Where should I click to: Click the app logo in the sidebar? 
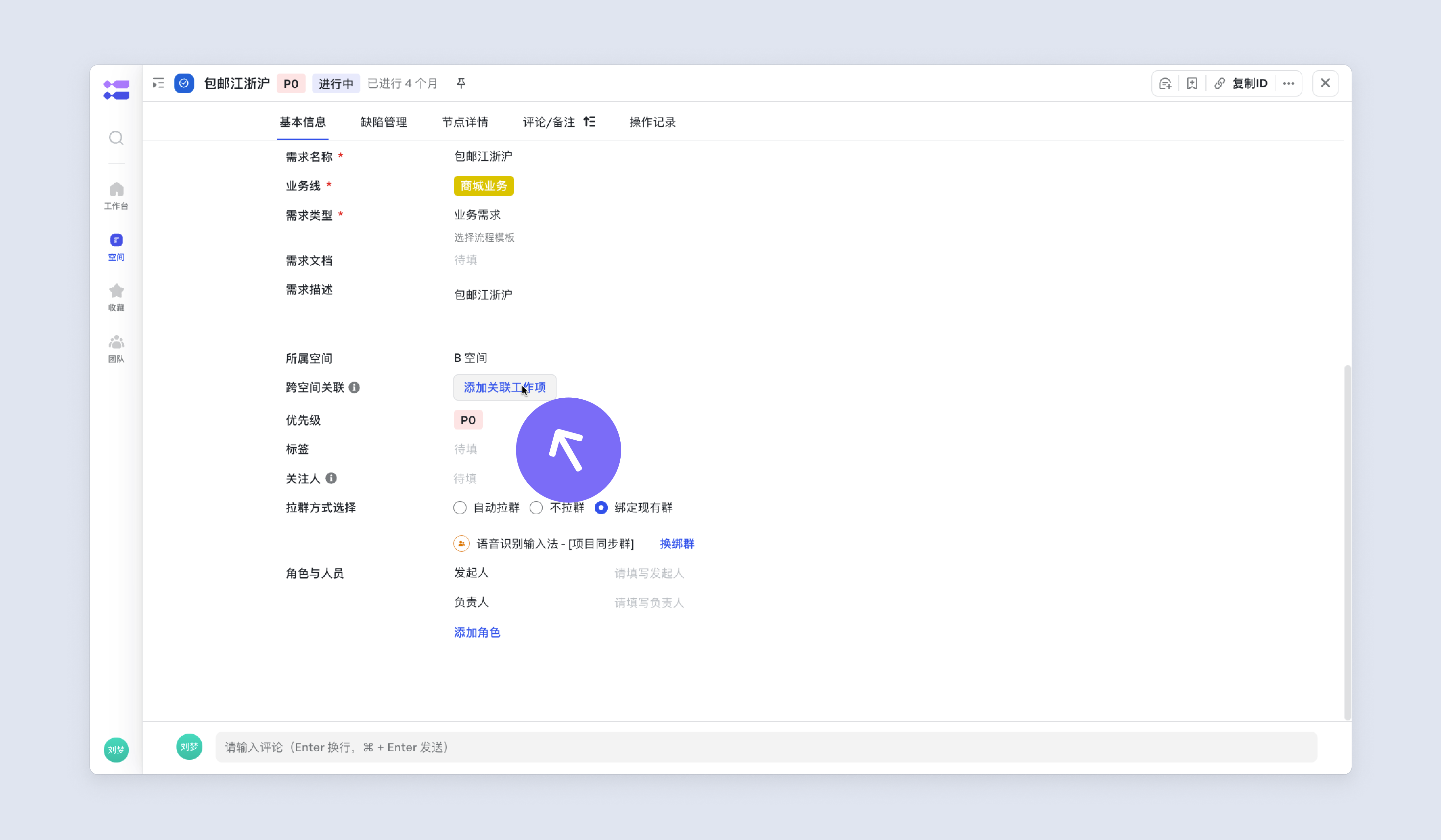116,90
